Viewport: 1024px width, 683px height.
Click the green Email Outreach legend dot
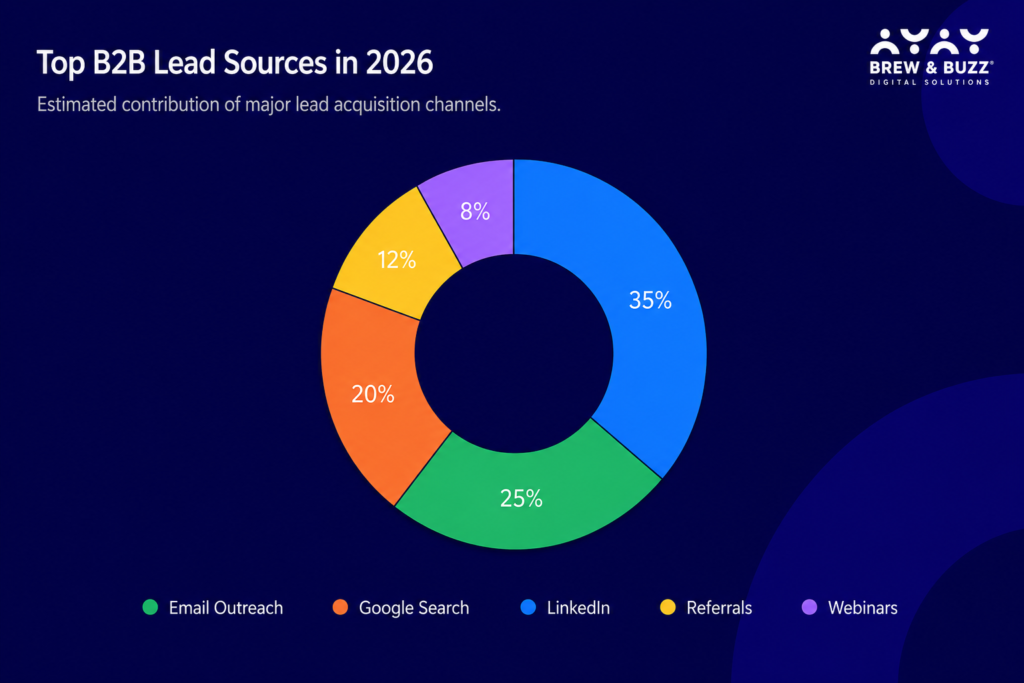pos(150,607)
